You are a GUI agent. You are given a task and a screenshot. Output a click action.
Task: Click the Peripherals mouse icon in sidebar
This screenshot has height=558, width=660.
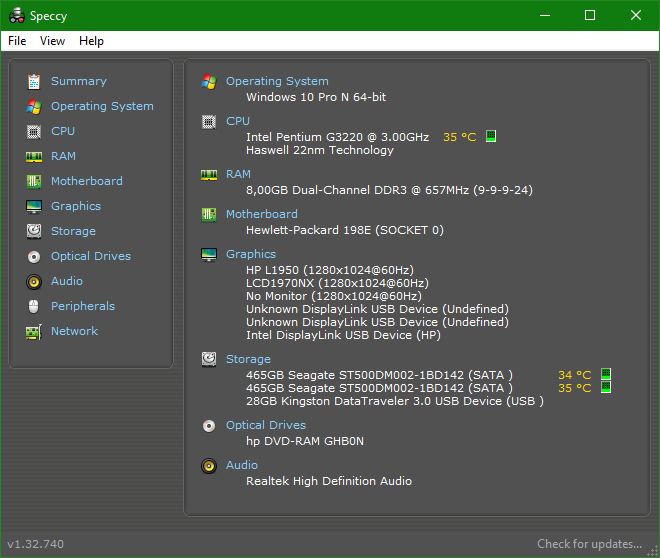pyautogui.click(x=34, y=306)
